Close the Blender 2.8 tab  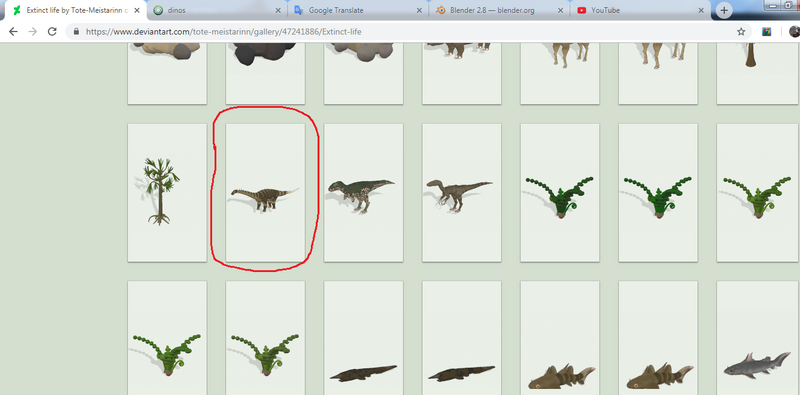[561, 10]
